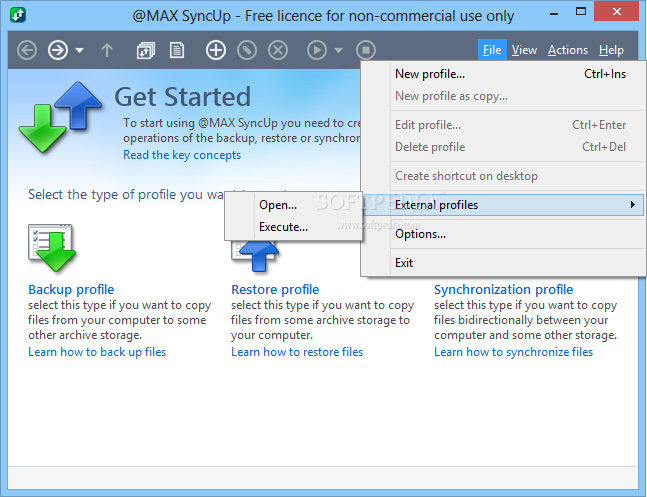Expand the External profiles submenu
This screenshot has width=647, height=497.
[503, 205]
